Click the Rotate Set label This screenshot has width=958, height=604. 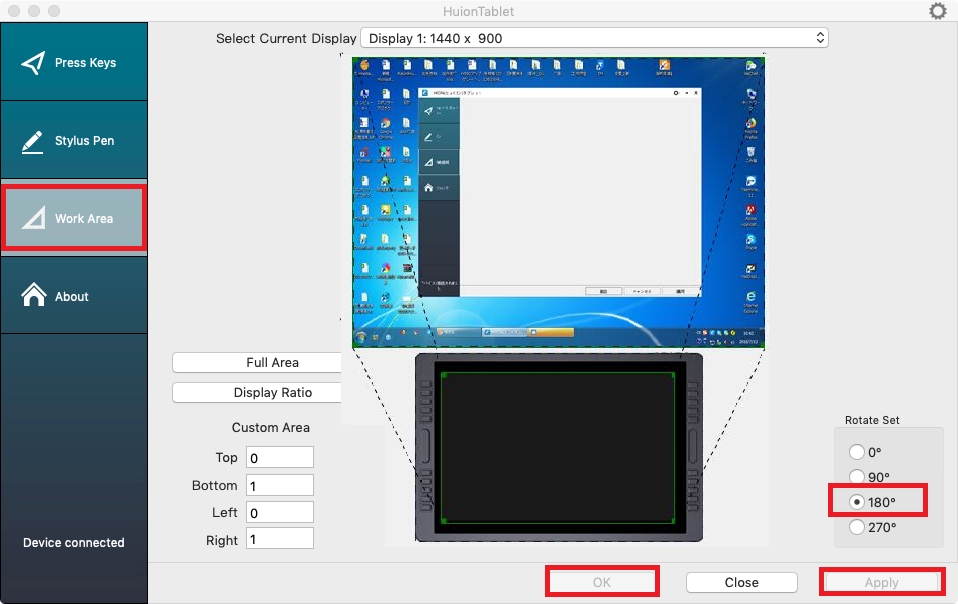pyautogui.click(x=872, y=420)
